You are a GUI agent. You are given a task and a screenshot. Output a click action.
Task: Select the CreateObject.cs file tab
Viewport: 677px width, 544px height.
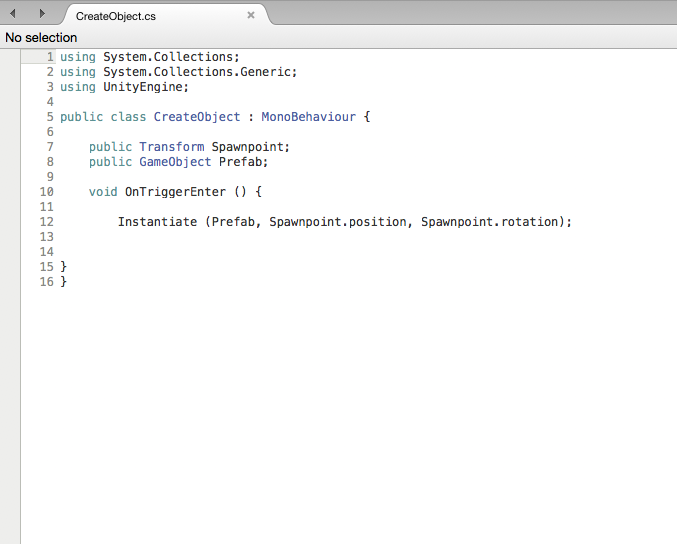point(116,16)
